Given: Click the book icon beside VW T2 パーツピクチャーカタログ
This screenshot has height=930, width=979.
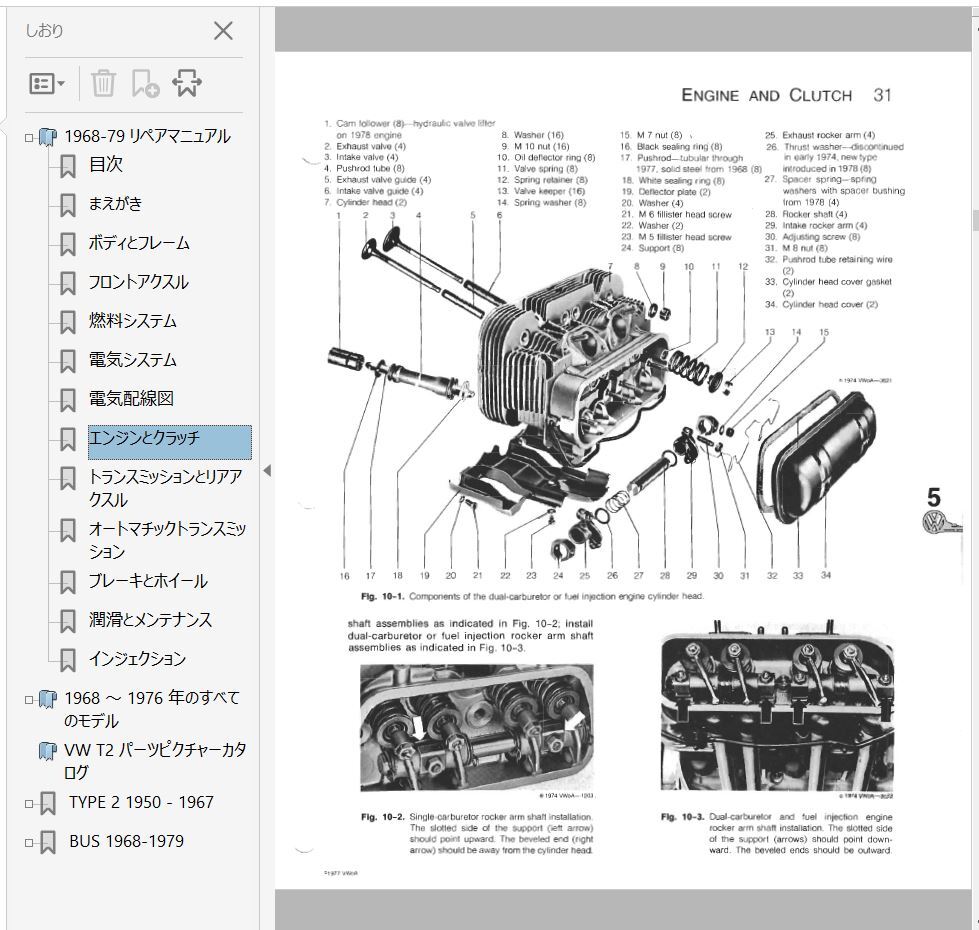Looking at the screenshot, I should tap(48, 751).
